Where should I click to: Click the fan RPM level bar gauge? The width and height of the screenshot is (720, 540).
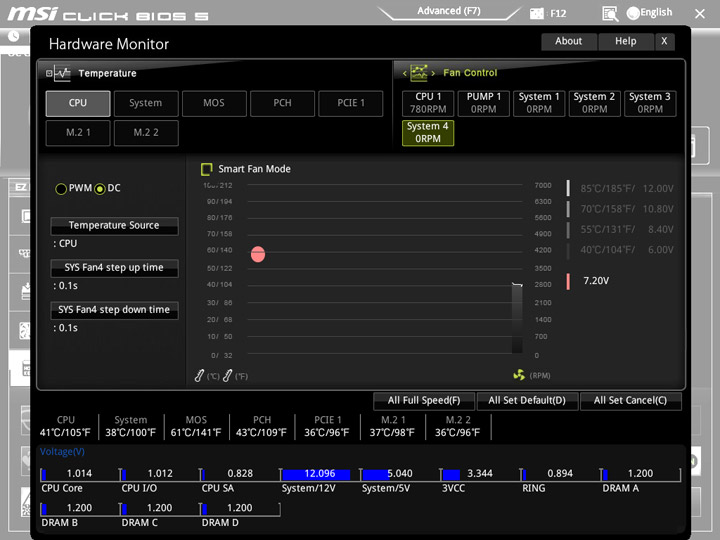point(517,318)
